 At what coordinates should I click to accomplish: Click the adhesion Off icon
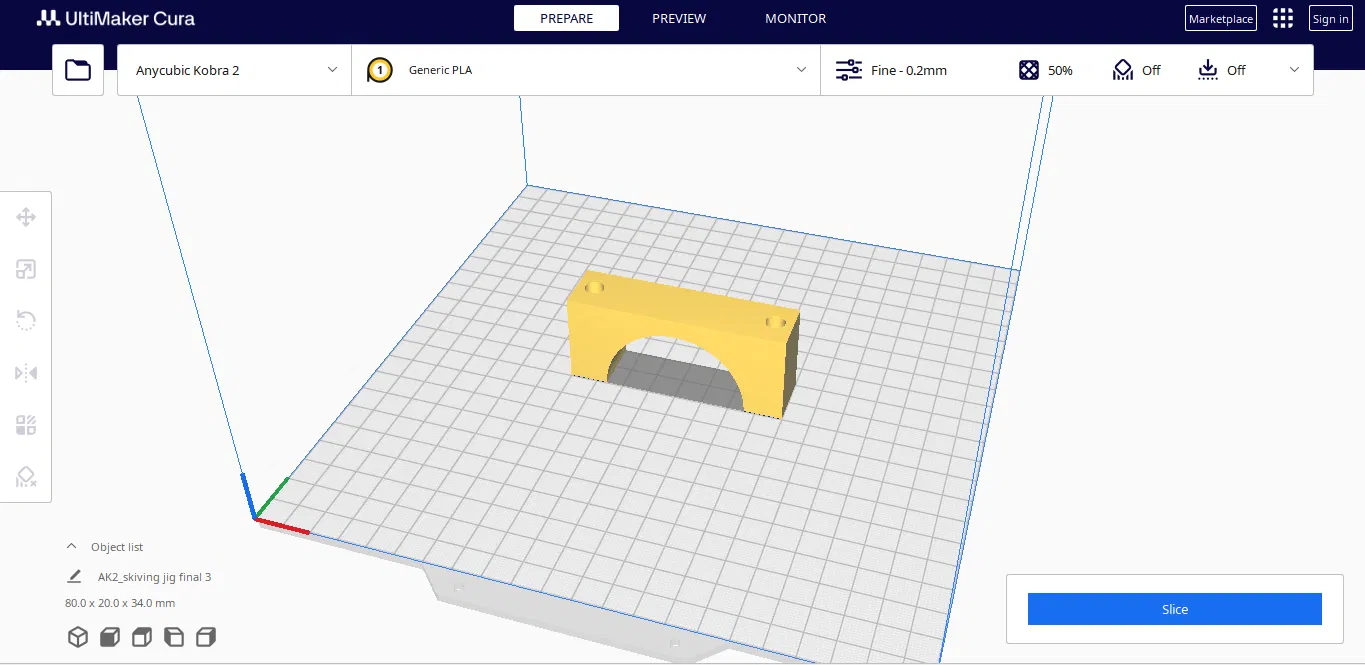tap(1208, 70)
